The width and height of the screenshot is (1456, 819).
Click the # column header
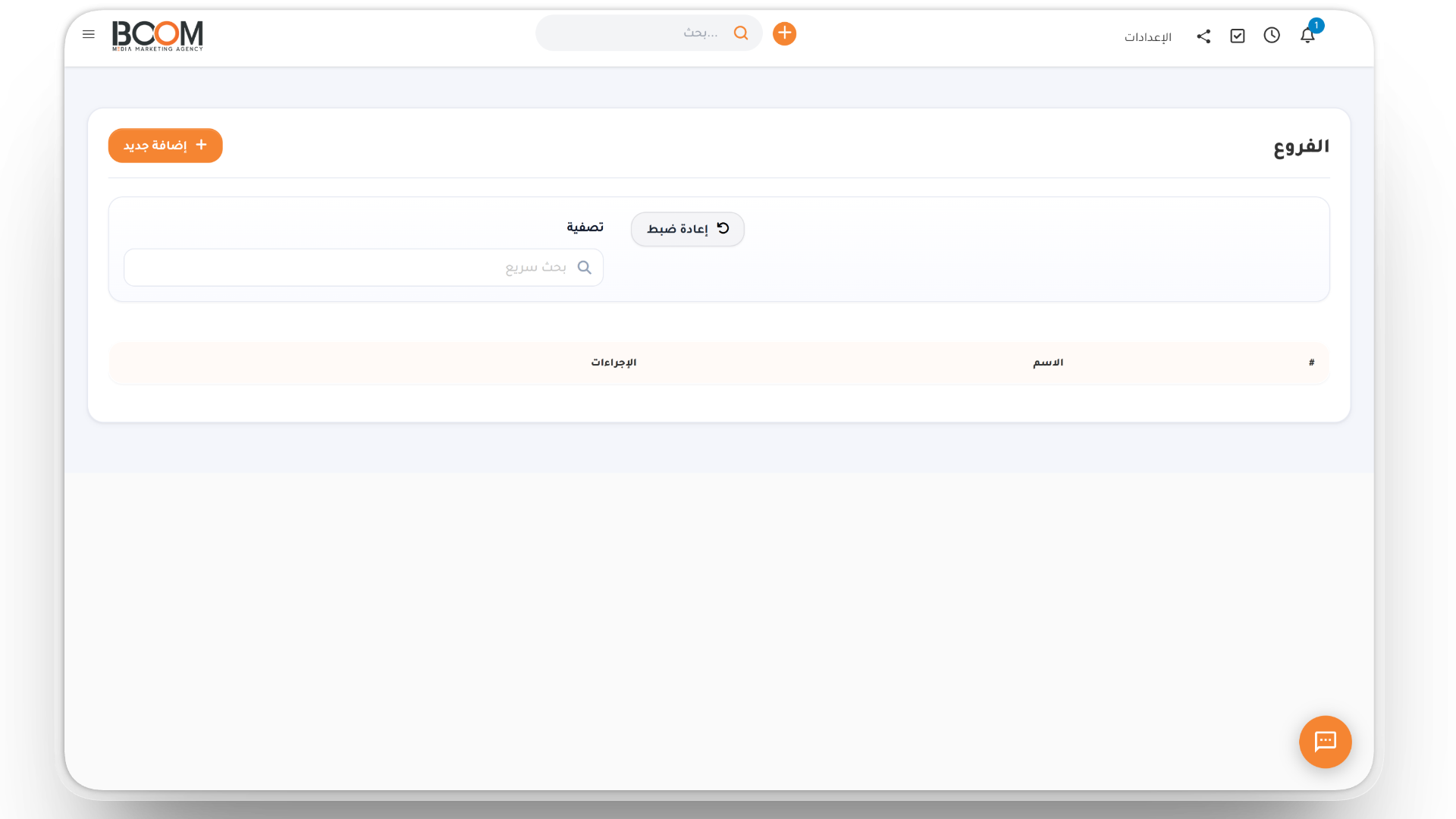click(1311, 363)
